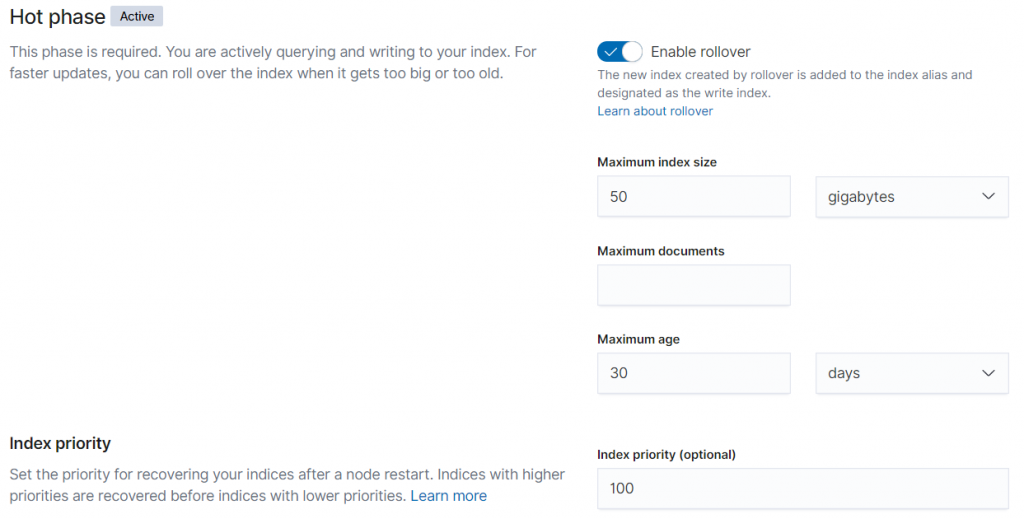Screen dimensions: 1024x519
Task: Click the Maximum index size input field
Action: (693, 197)
